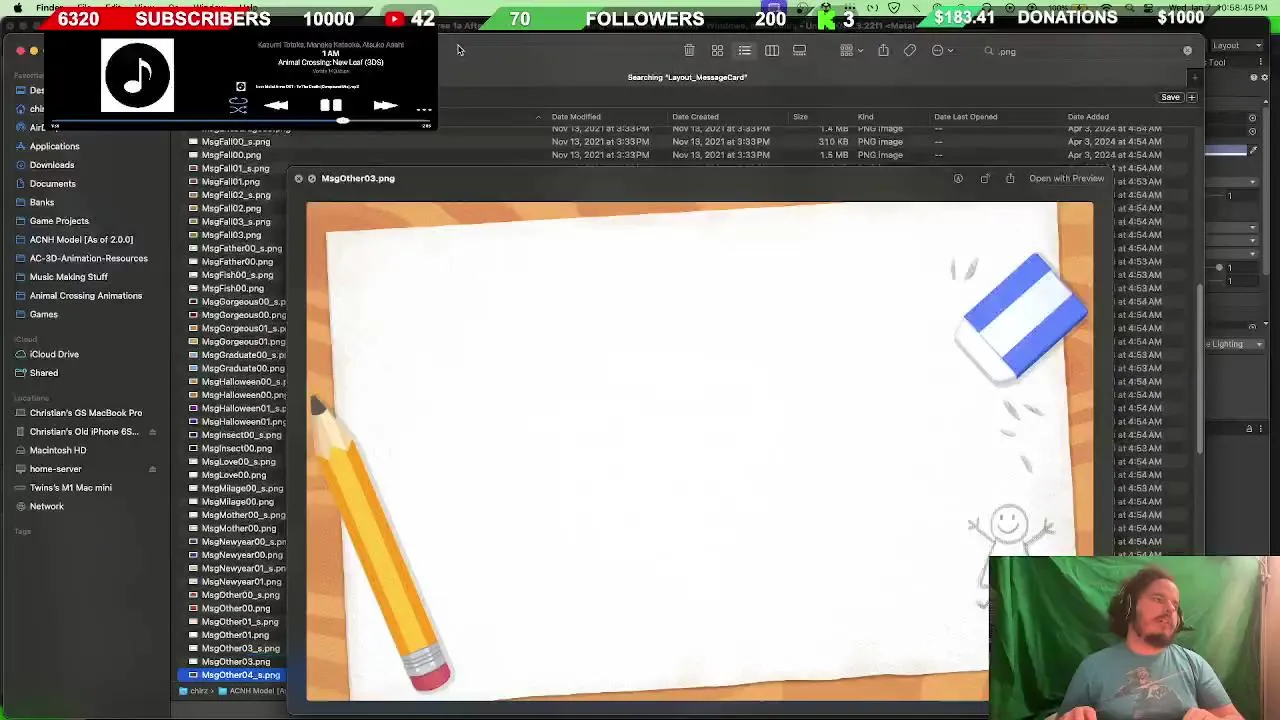1280x720 pixels.
Task: Sort by Date Last Opened column
Action: [965, 117]
